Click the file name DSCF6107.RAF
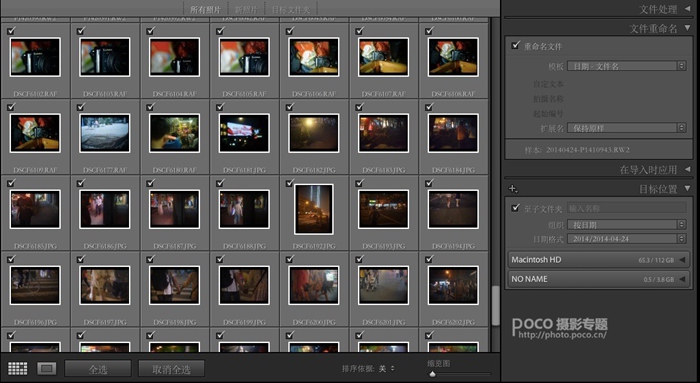The image size is (700, 383). (383, 94)
